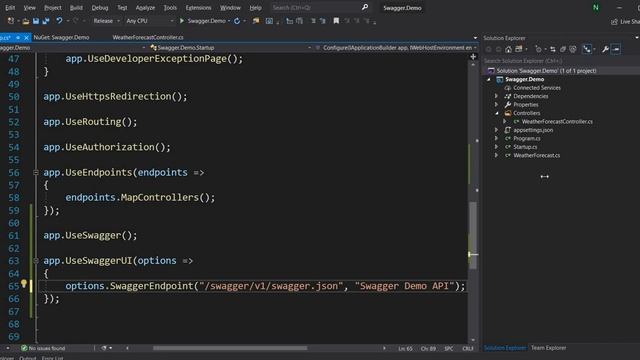Screen dimensions: 640x360
Task: Open the Analyze menu
Action: pos(145,8)
